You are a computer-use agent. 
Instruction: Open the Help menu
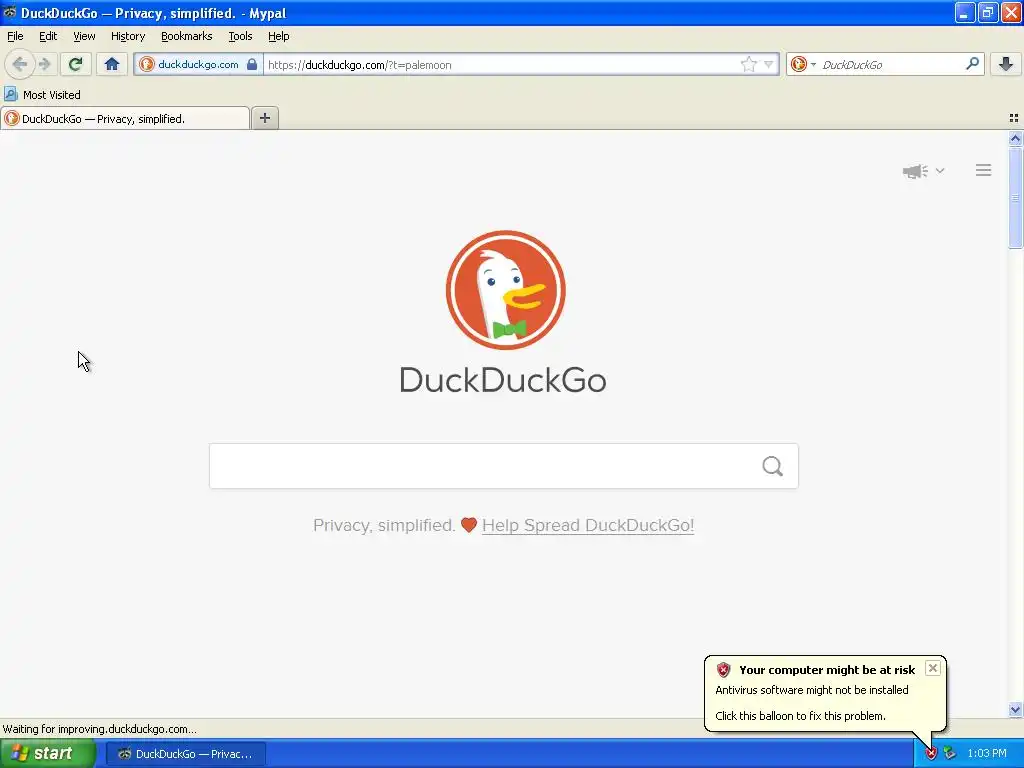[x=278, y=36]
